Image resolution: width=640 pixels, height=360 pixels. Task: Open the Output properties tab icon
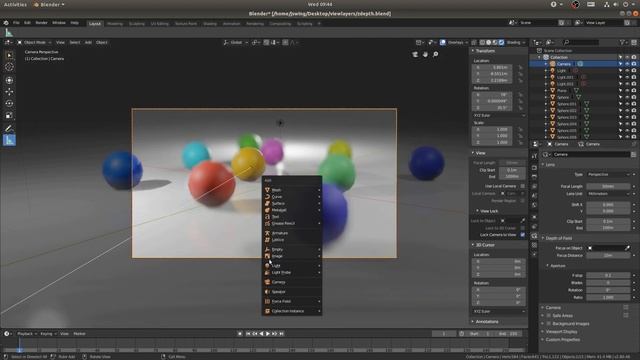point(534,177)
